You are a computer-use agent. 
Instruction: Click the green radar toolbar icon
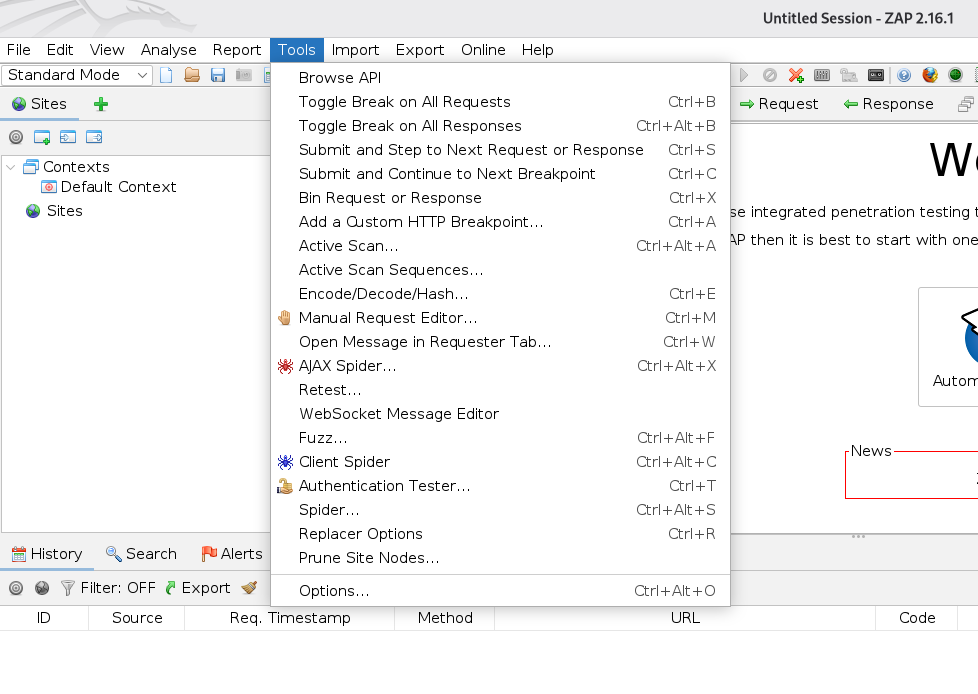(x=955, y=75)
